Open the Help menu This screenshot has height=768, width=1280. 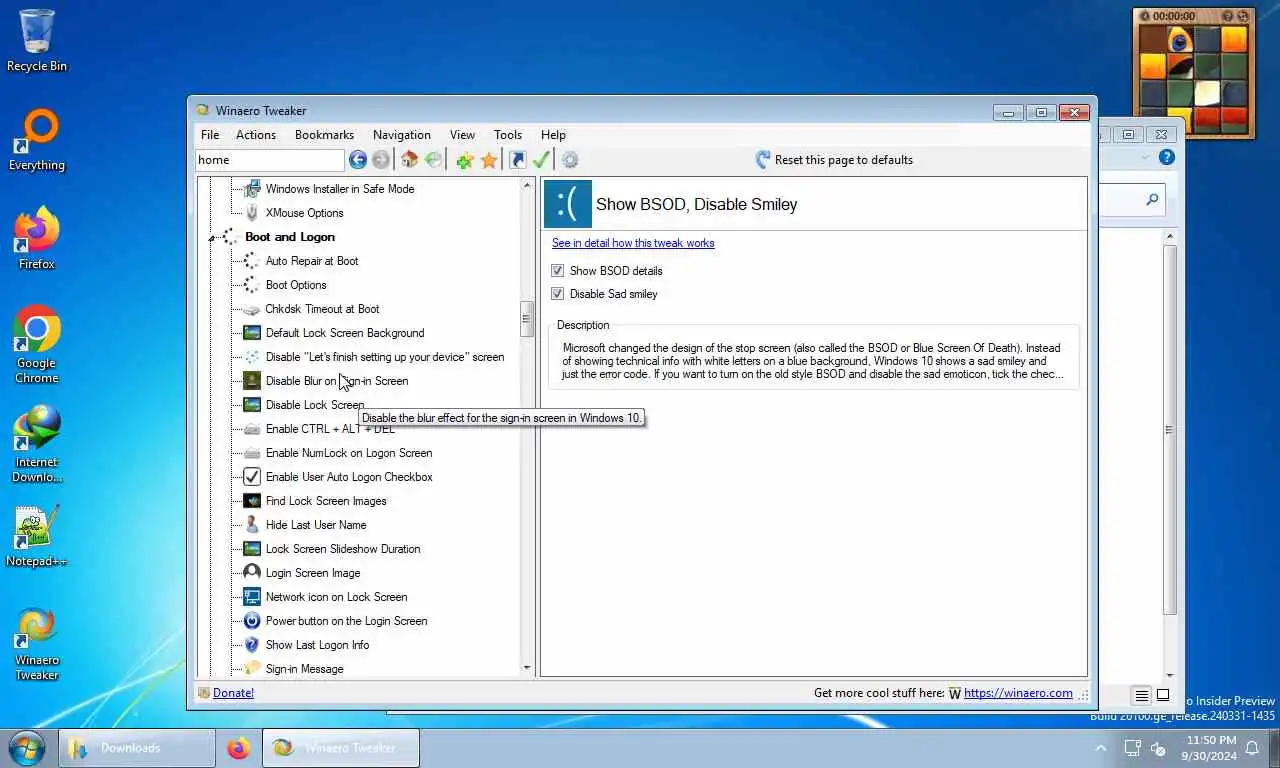click(x=553, y=135)
